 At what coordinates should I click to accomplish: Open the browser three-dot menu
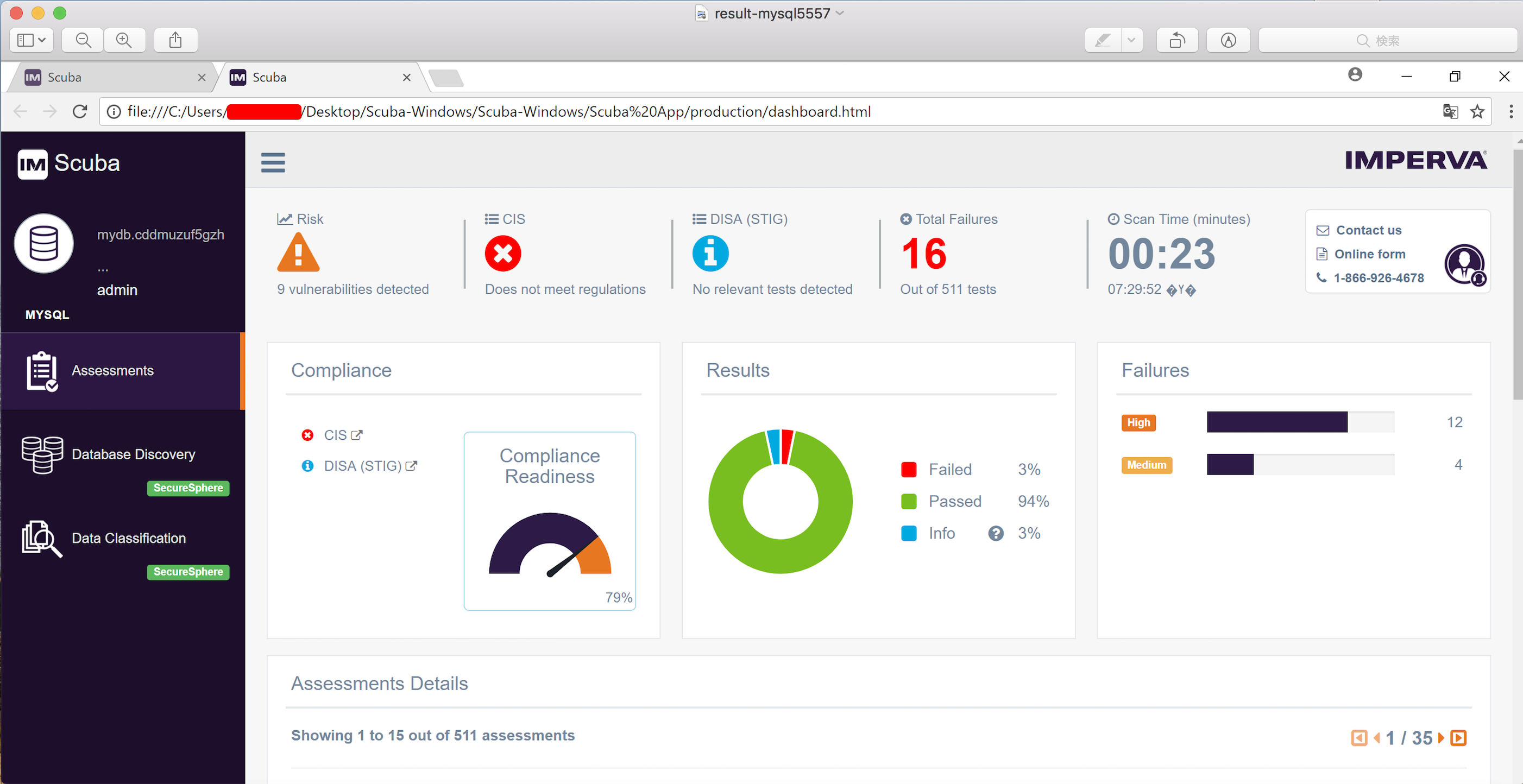tap(1511, 112)
